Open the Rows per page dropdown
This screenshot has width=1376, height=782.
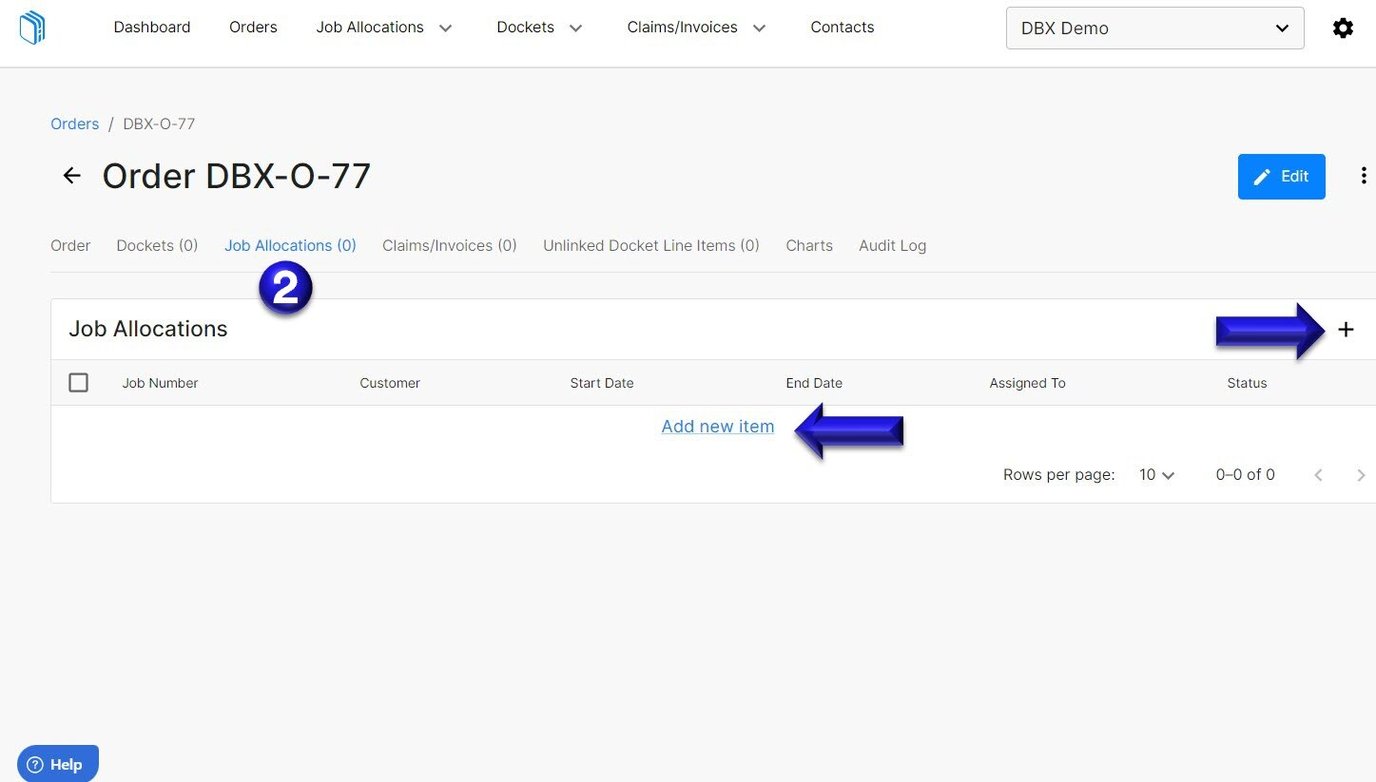coord(1155,474)
